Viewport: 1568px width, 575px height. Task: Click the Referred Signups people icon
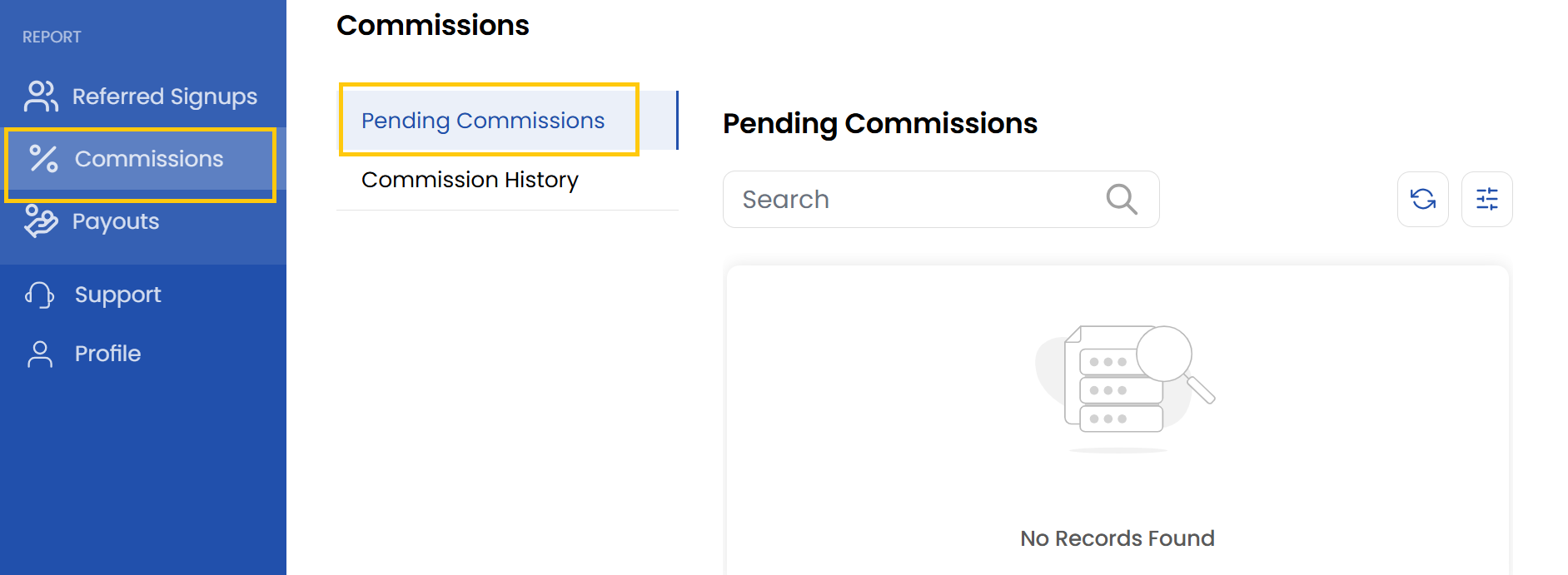41,97
